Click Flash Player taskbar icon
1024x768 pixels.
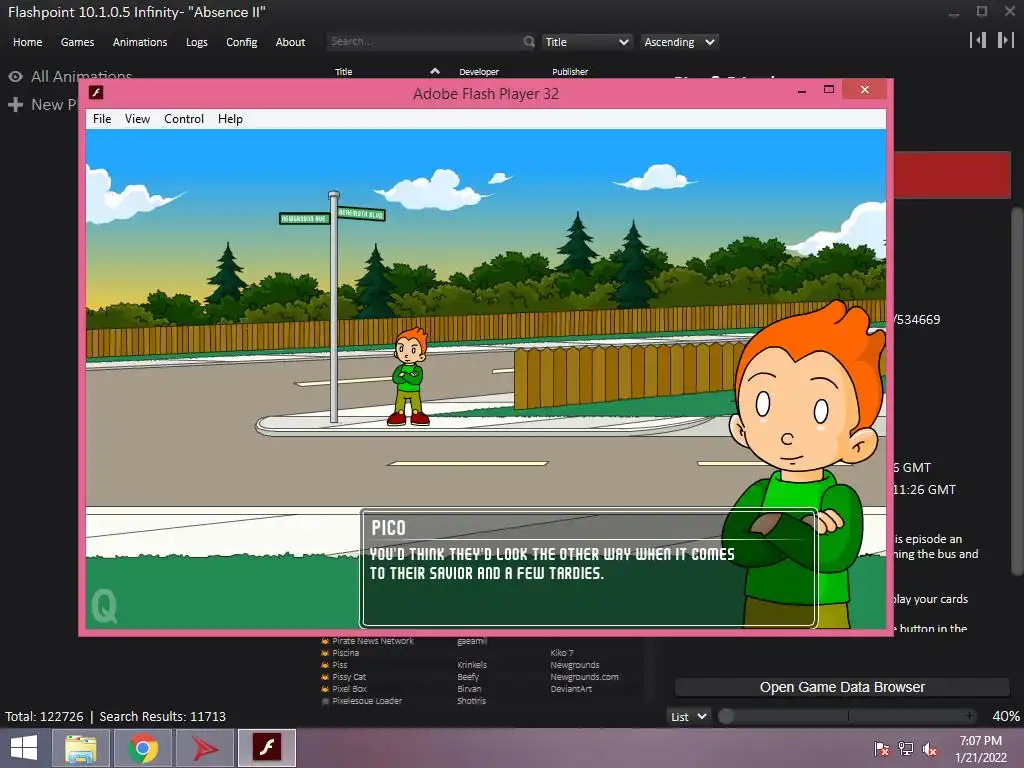point(267,748)
